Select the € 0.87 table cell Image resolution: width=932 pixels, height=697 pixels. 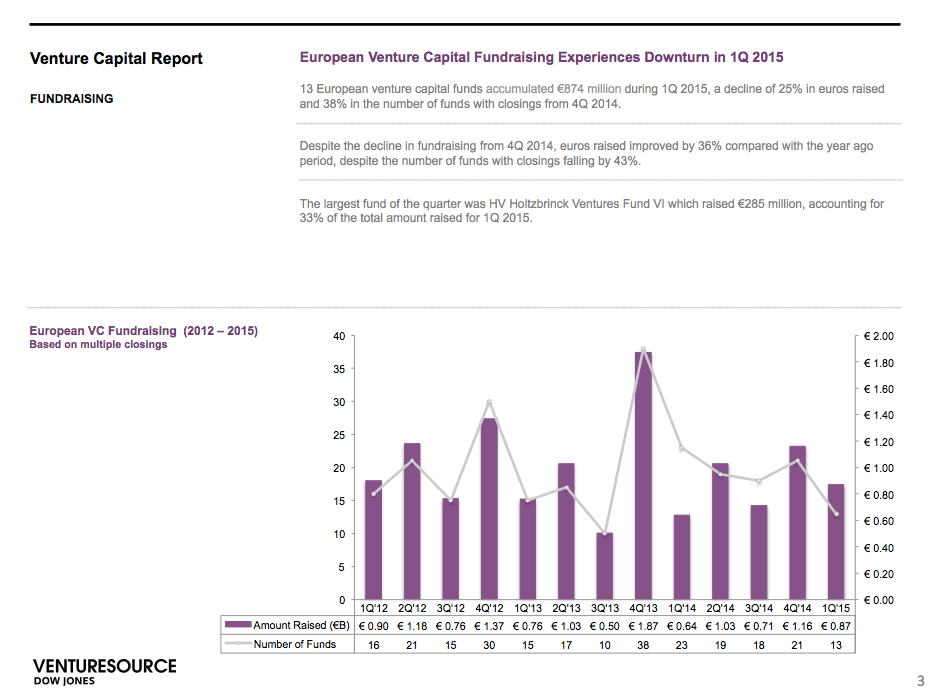(836, 626)
